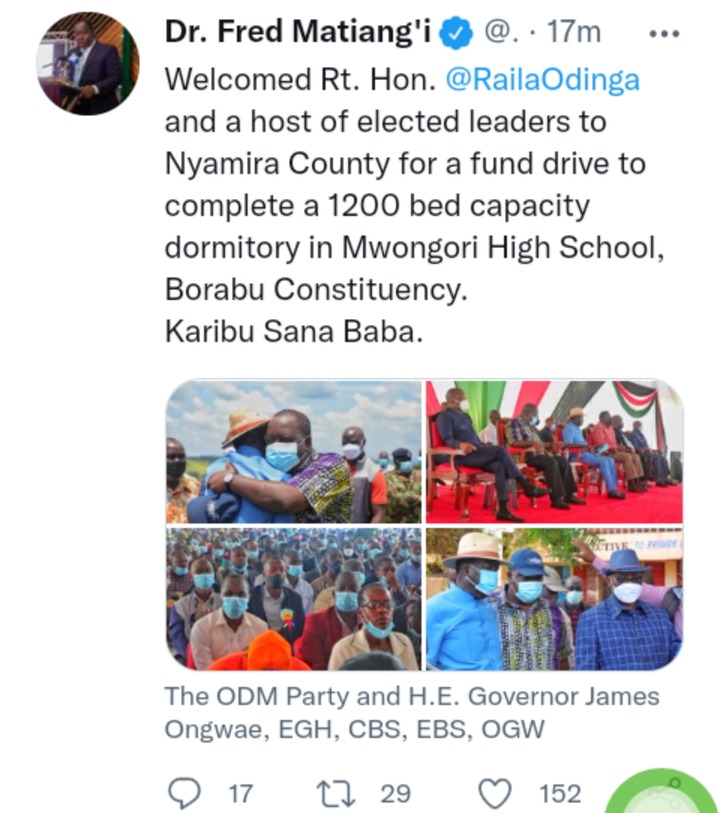Viewport: 720px width, 813px height.
Task: Click the like count 152
Action: point(560,794)
